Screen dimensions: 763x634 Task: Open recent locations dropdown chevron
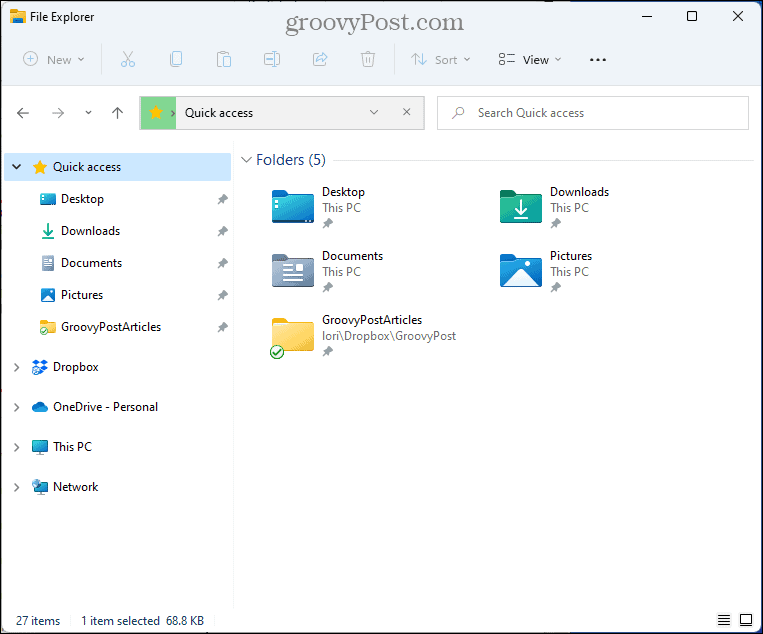pos(88,113)
